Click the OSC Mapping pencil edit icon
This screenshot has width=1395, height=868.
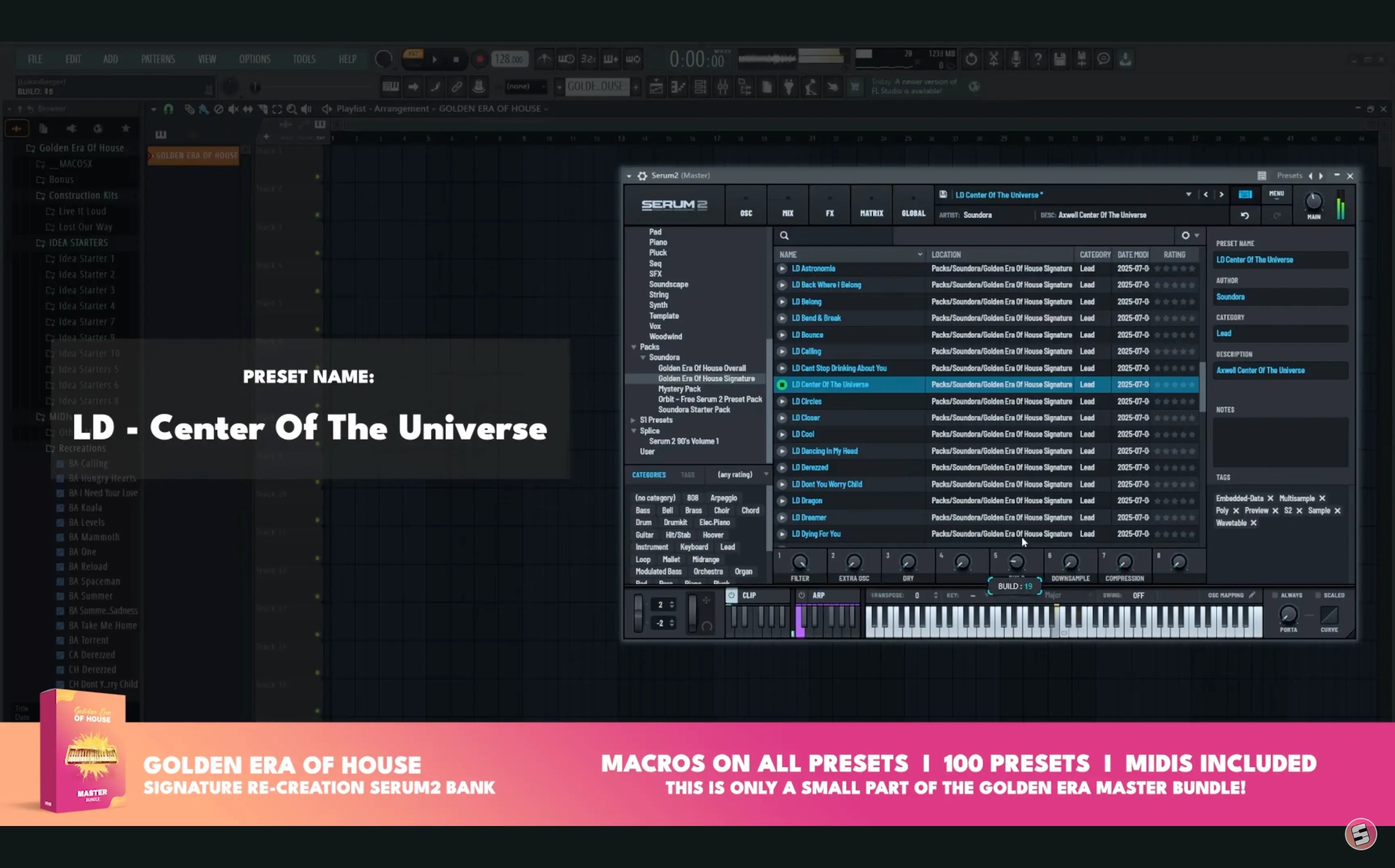[1252, 595]
